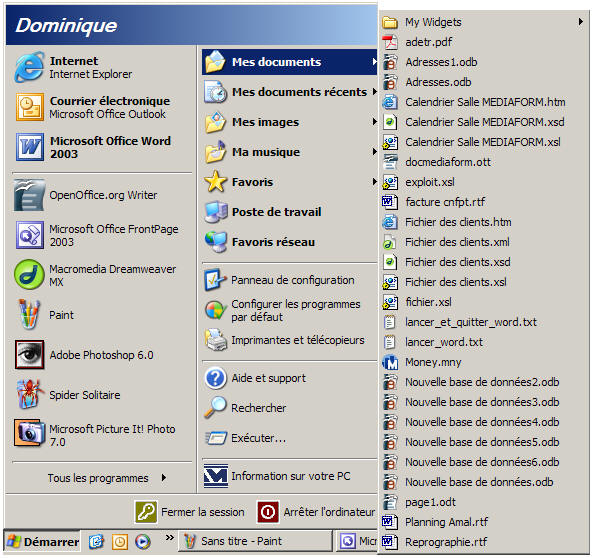This screenshot has height=558, width=593.
Task: Click the media player quick launch icon
Action: 143,542
